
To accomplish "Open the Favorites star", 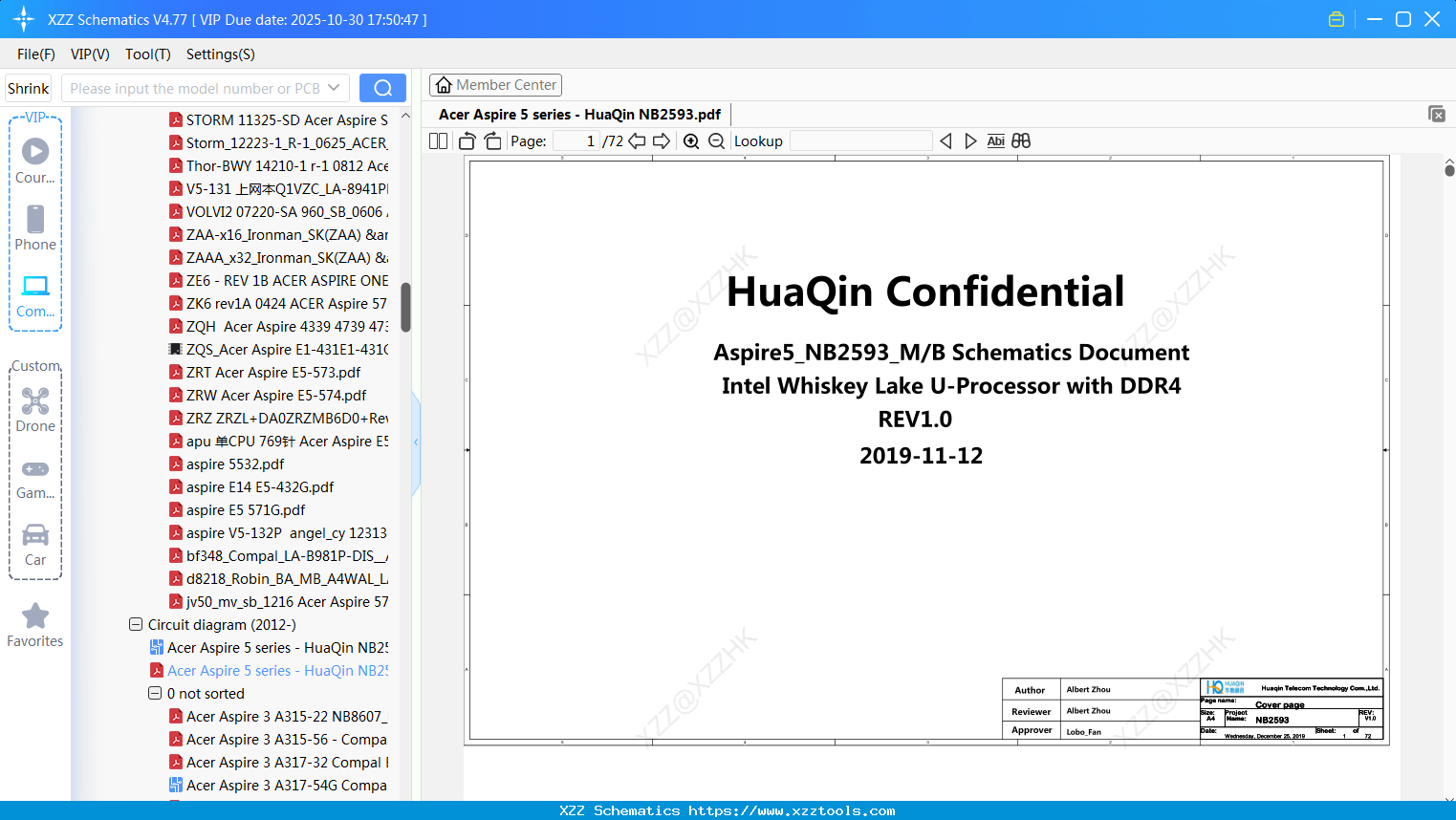I will click(x=35, y=625).
